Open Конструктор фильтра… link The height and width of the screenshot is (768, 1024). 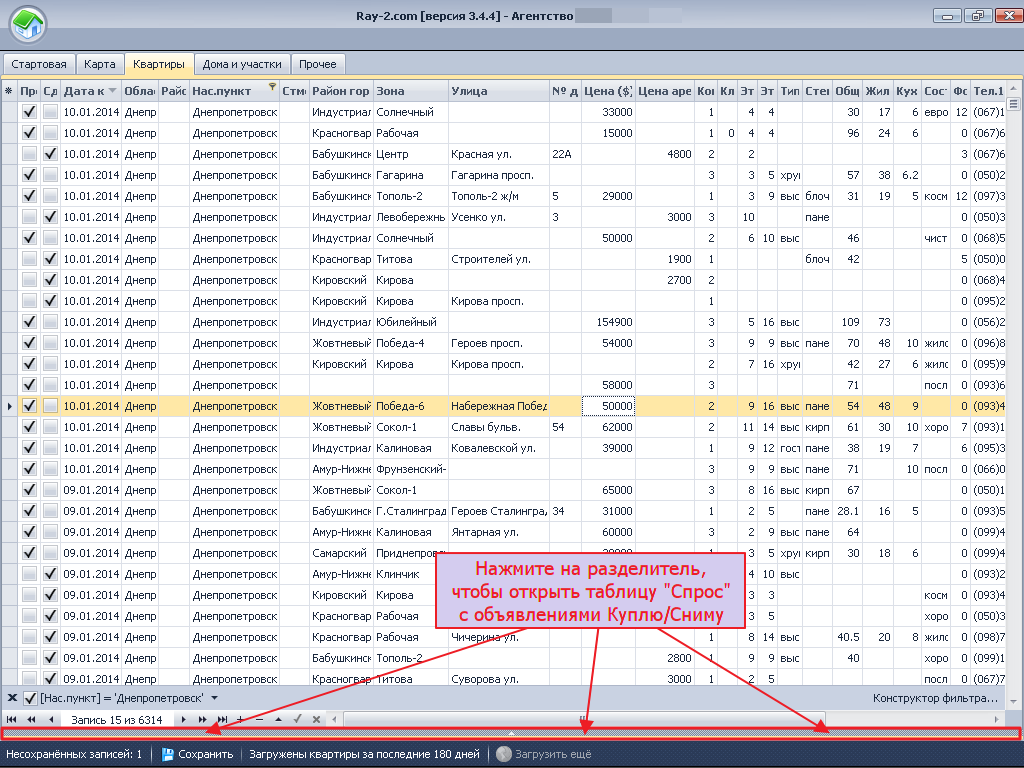935,698
